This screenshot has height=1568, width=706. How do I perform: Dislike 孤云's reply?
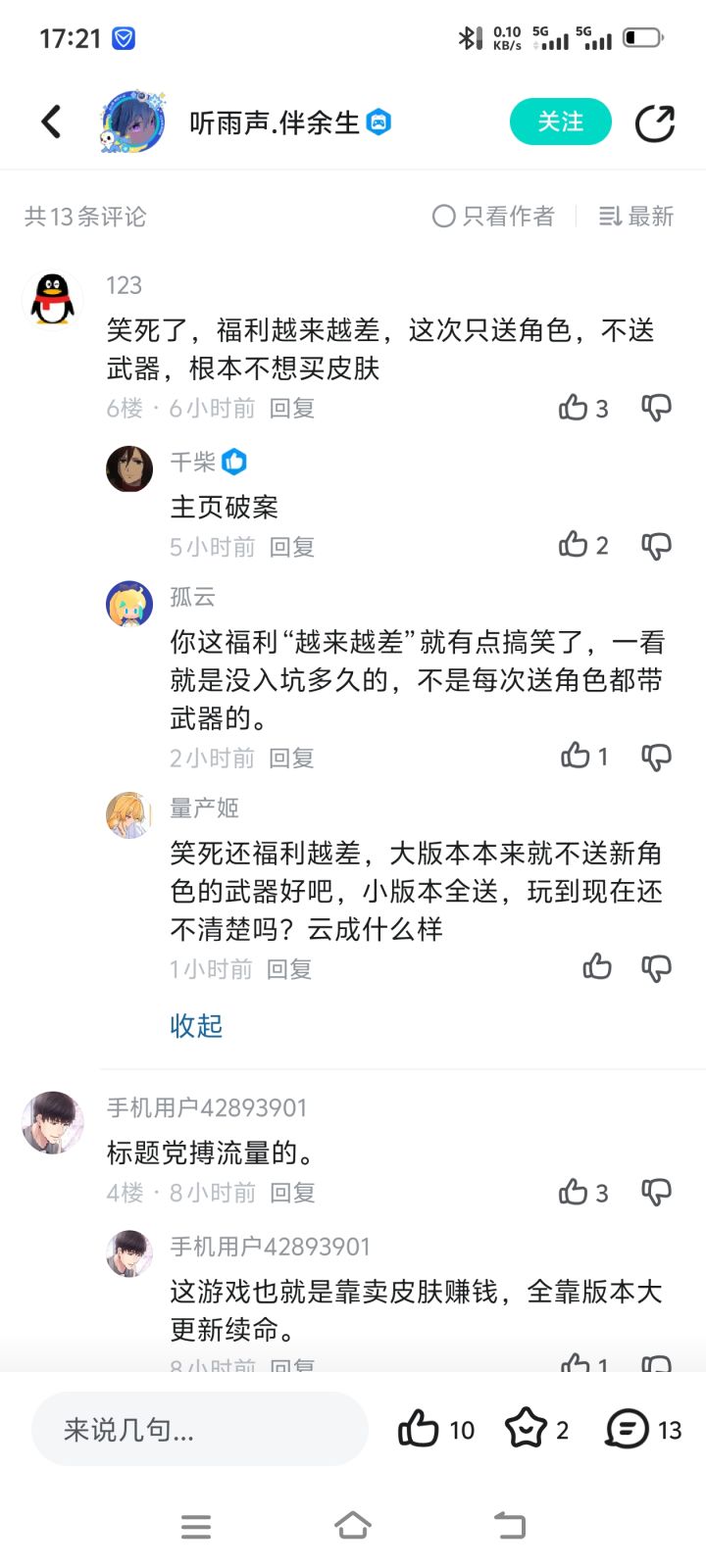coord(656,757)
